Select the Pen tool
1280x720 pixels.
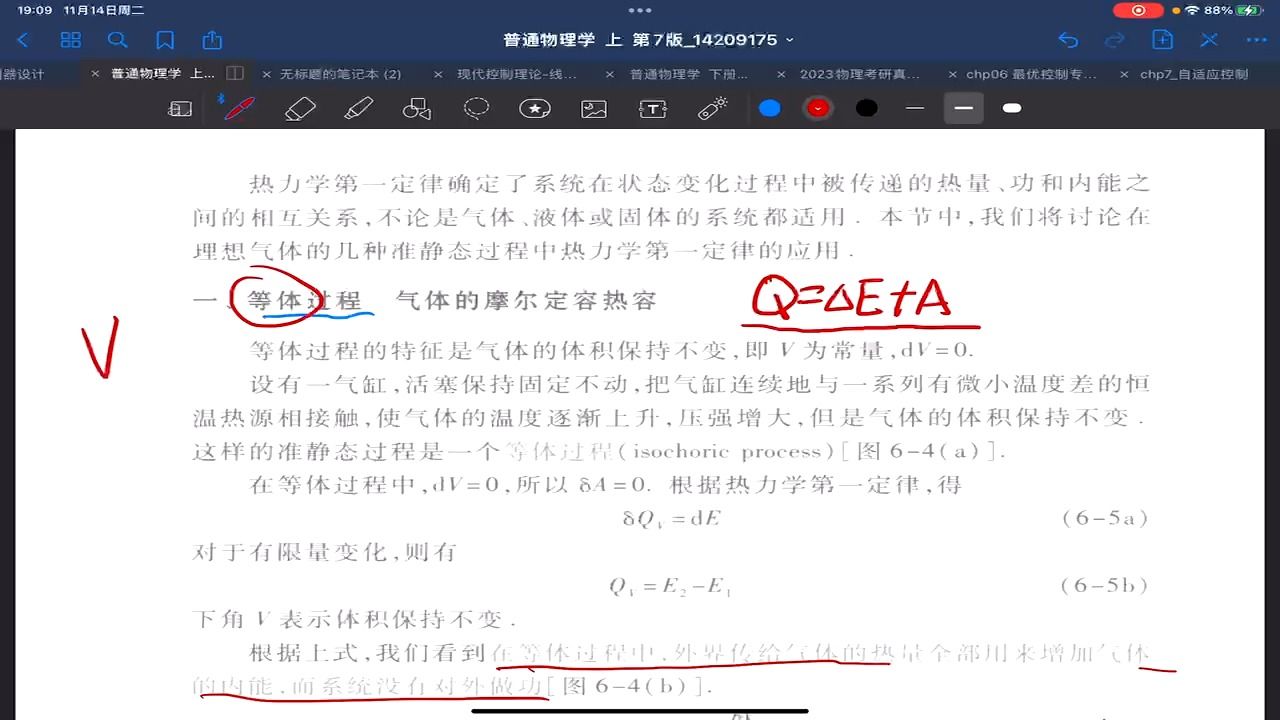coord(237,108)
